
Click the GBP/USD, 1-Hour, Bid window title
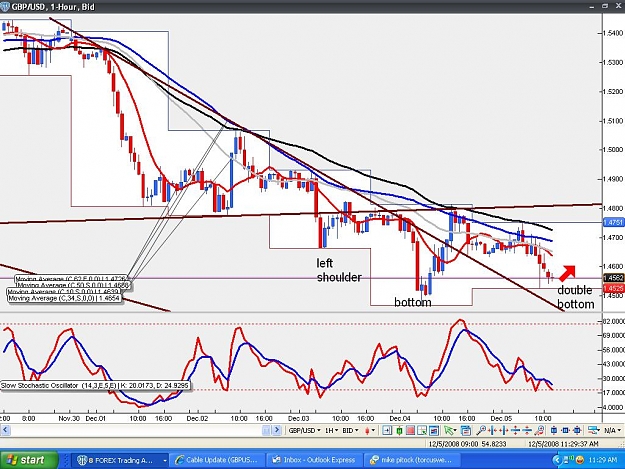coord(53,7)
